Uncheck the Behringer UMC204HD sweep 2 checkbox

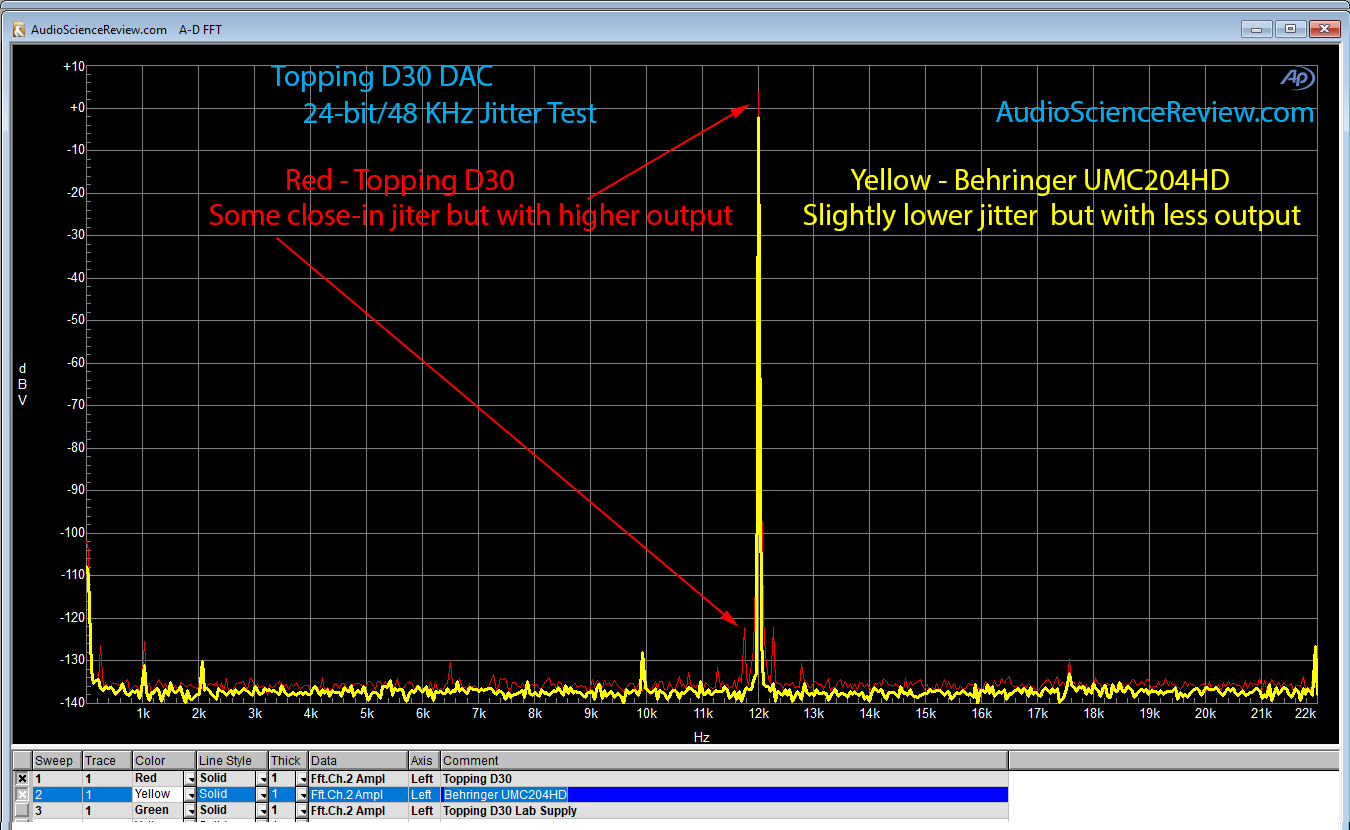(x=22, y=794)
